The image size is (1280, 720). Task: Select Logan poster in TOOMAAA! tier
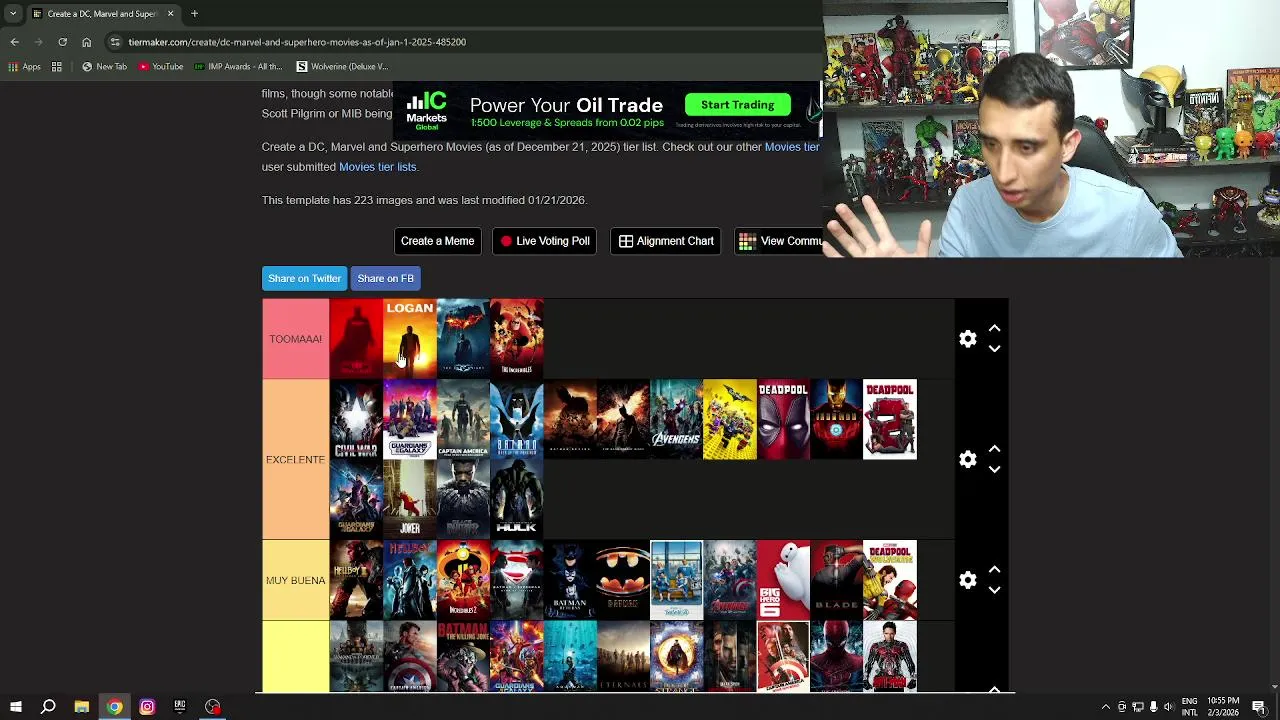point(410,339)
